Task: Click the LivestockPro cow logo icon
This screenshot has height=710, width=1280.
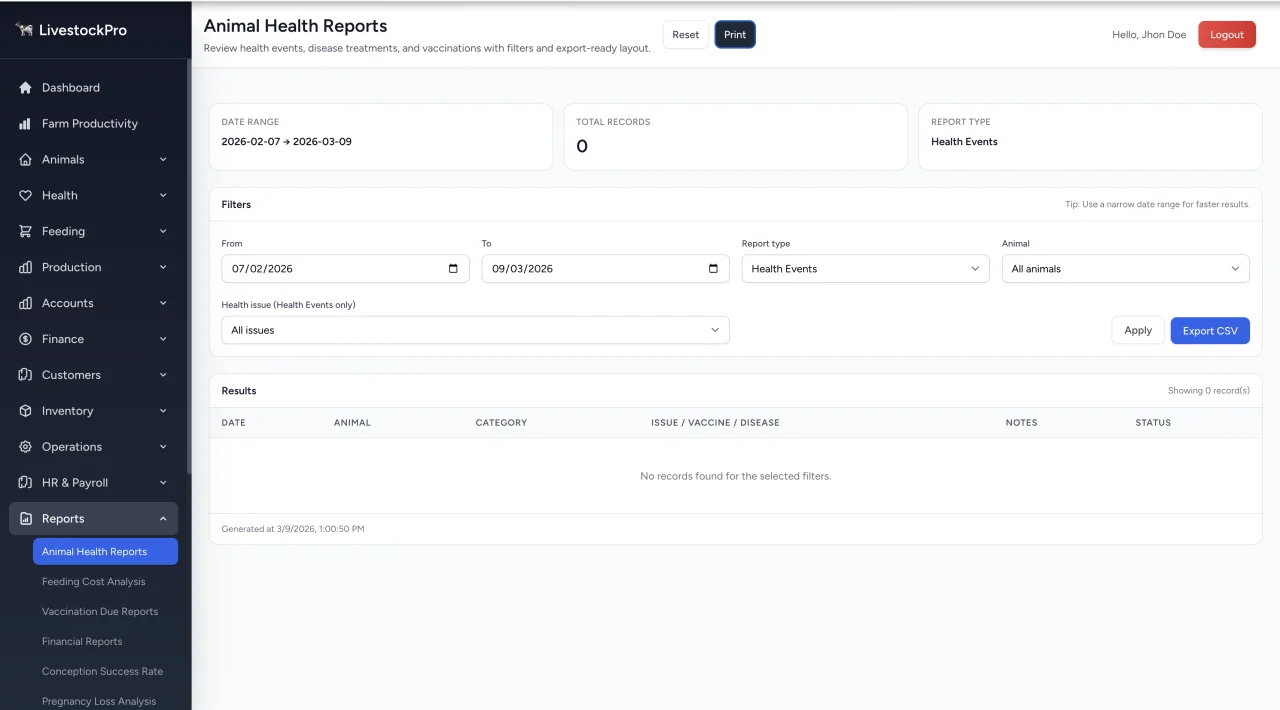Action: (x=24, y=30)
